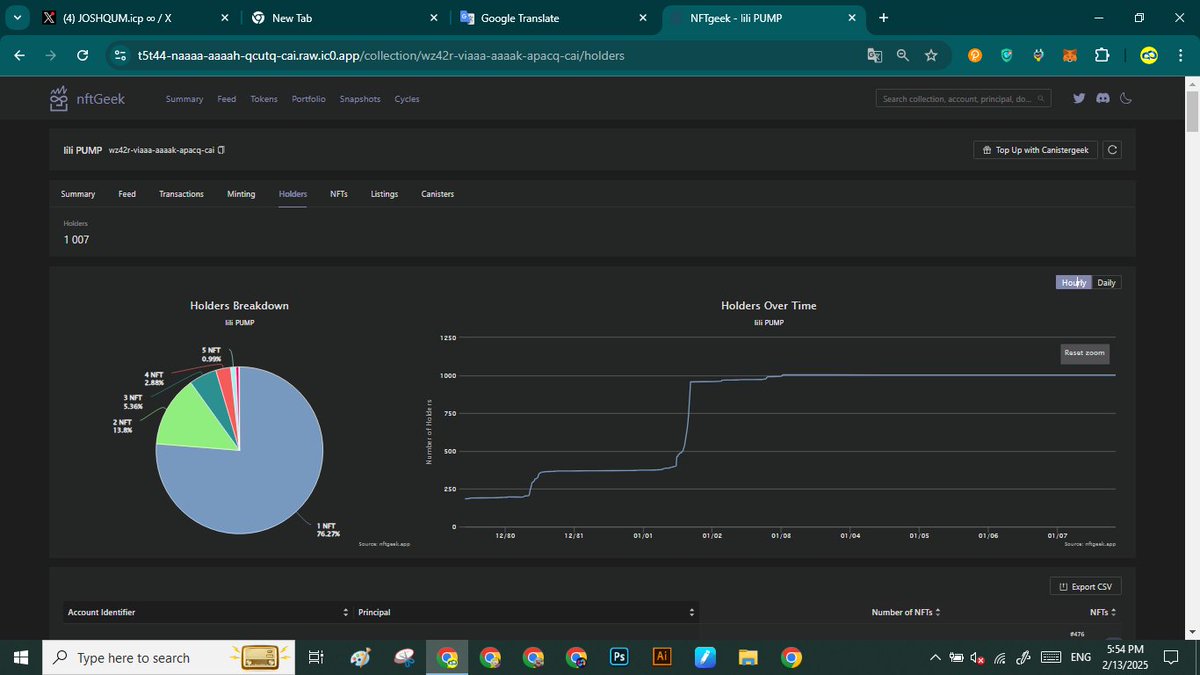Open Windows Start menu
This screenshot has width=1200, height=675.
(23, 657)
